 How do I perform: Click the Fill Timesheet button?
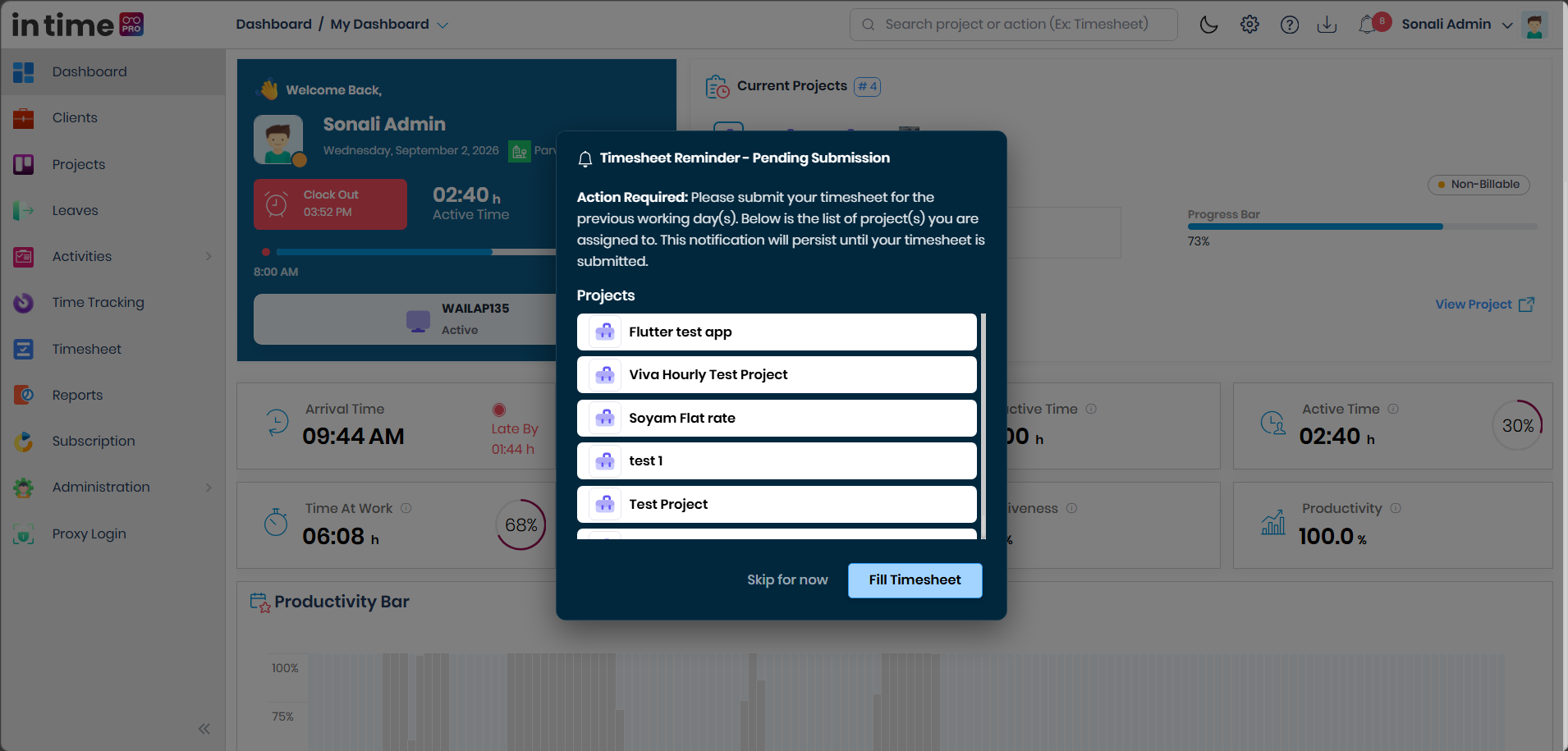tap(915, 580)
